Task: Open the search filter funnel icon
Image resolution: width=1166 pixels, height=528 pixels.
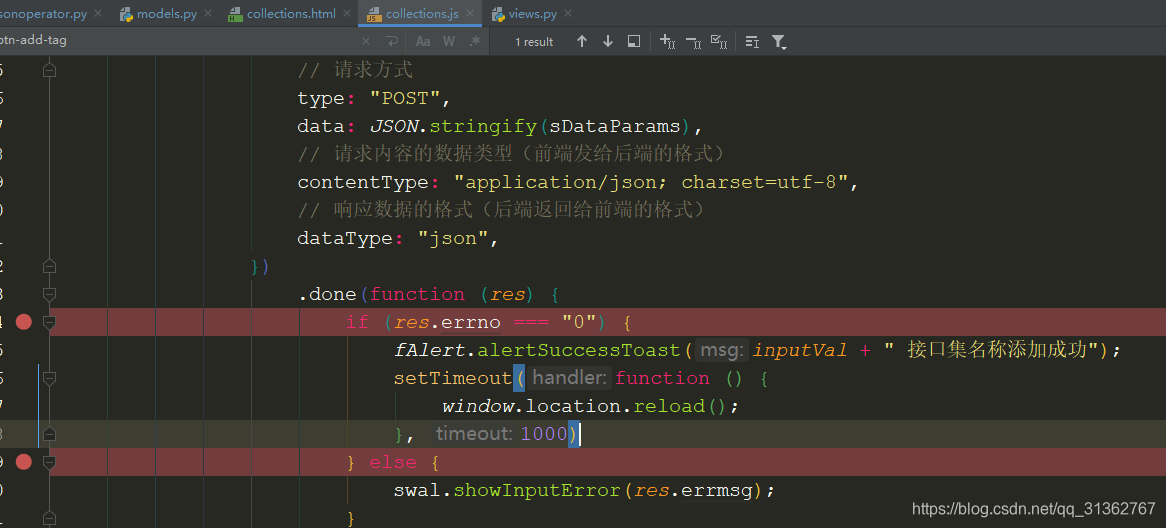Action: tap(779, 41)
